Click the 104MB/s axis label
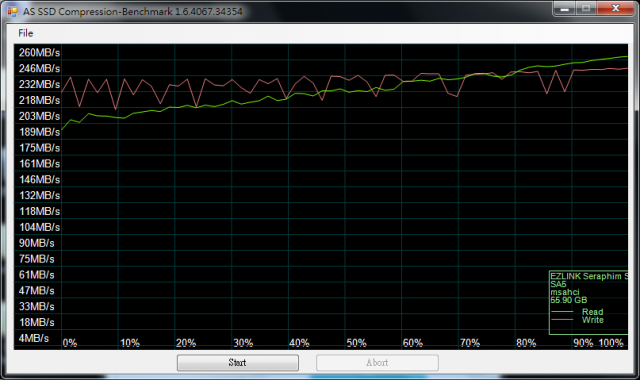The image size is (640, 380). click(39, 227)
